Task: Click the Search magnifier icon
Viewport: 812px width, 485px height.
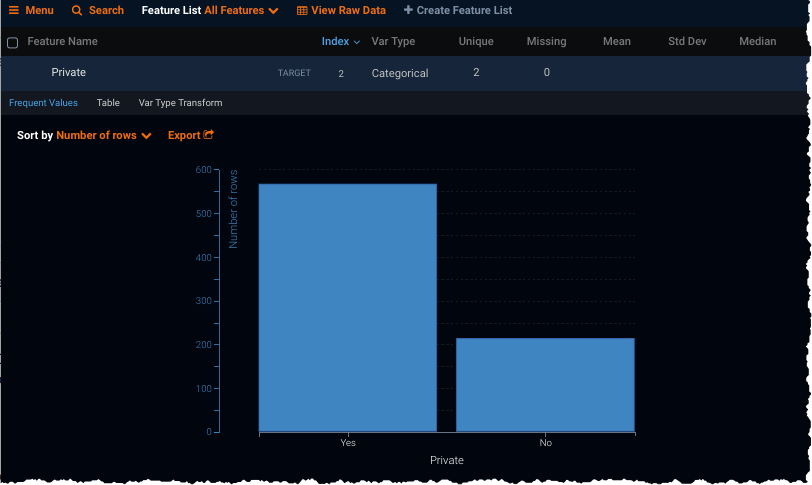Action: 77,10
